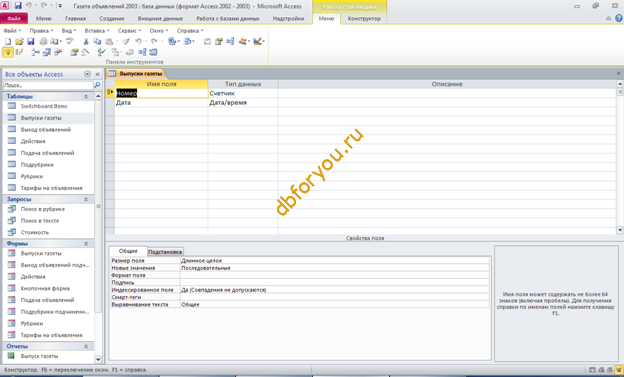
Task: Click the Delete rows icon with red X
Action: click(58, 52)
